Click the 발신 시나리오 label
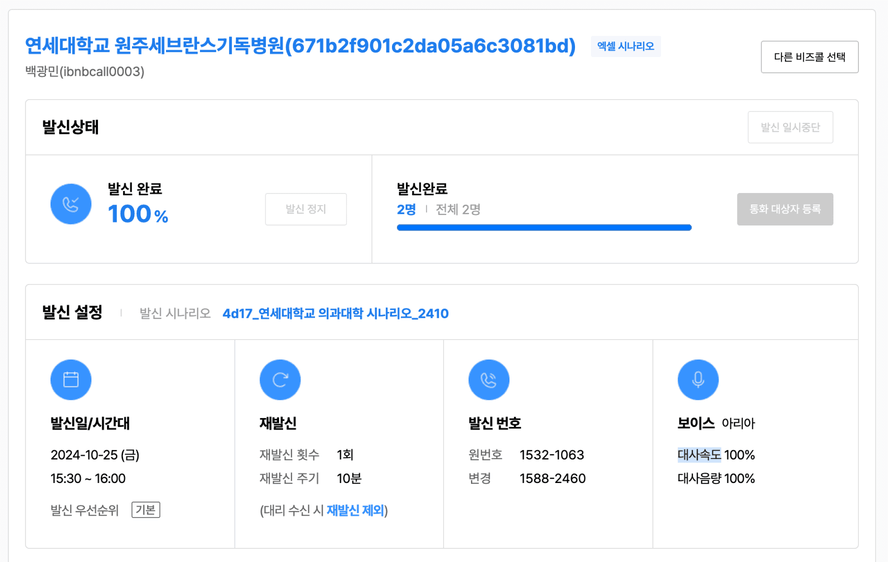The image size is (888, 562). 174,313
